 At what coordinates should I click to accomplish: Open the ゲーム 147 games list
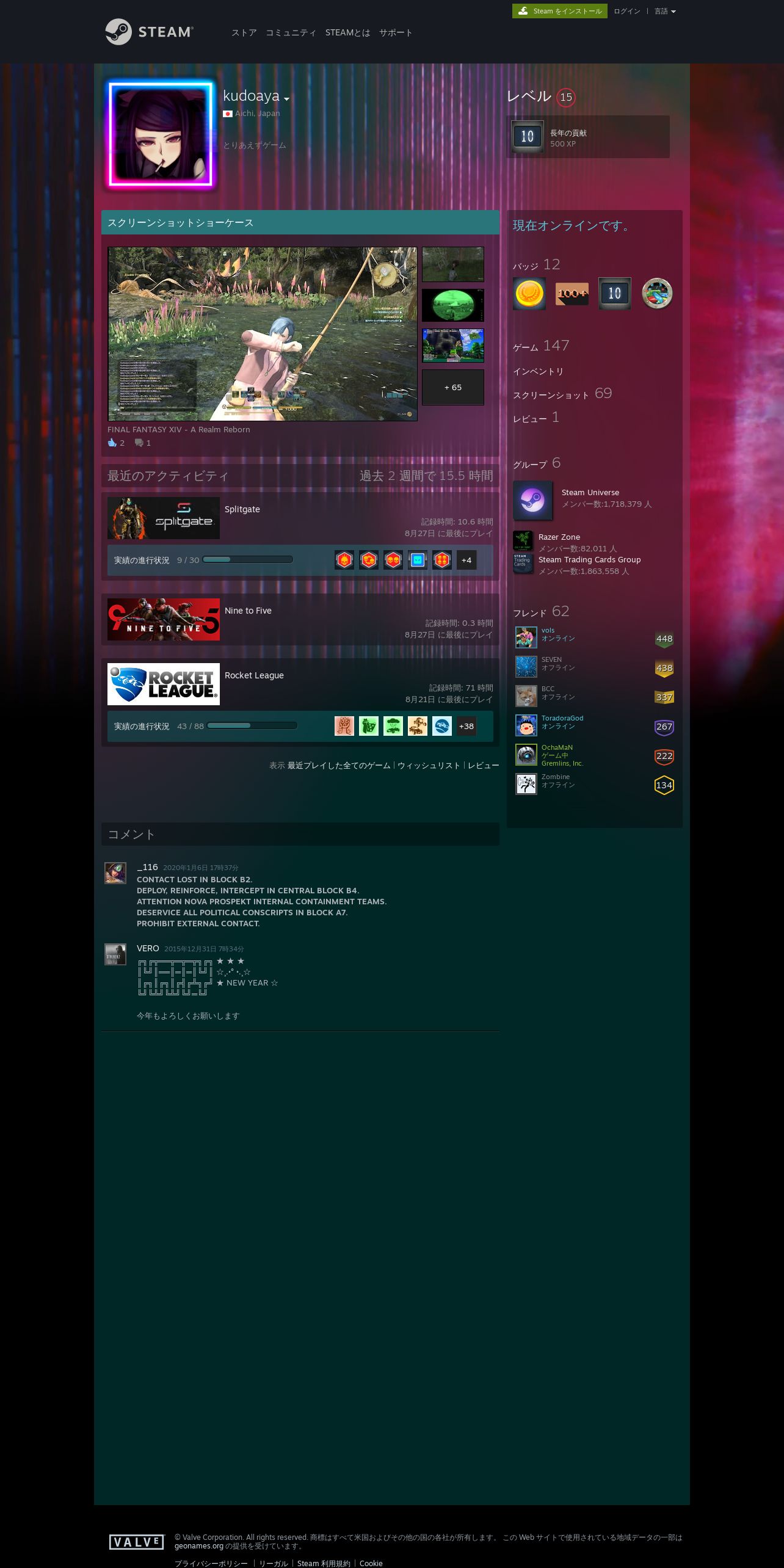tap(541, 346)
